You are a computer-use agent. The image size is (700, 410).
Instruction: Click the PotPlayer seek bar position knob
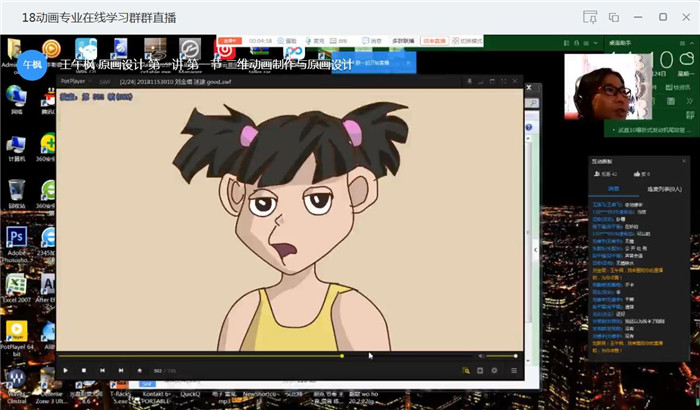(x=342, y=356)
